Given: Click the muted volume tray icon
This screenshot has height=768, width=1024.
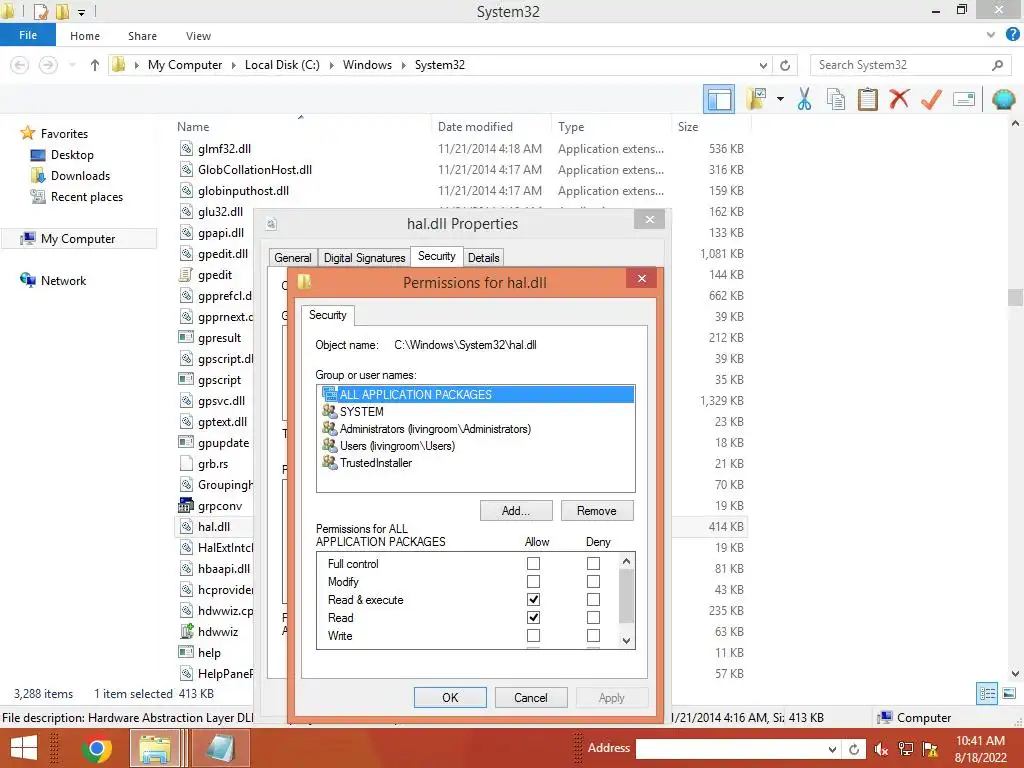Looking at the screenshot, I should 880,749.
